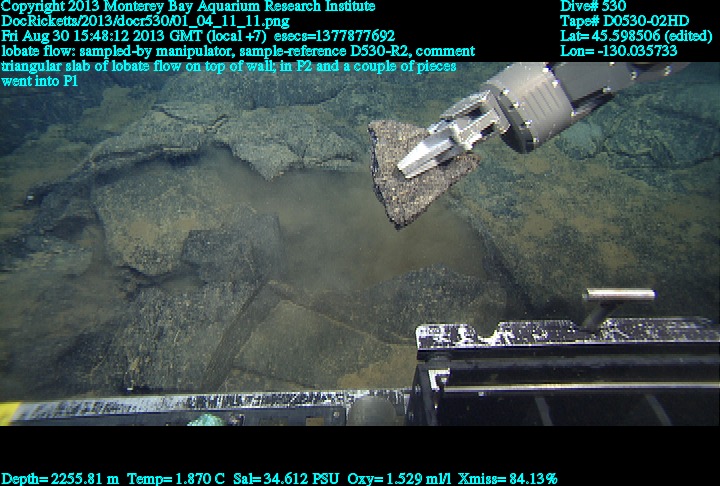Screen dimensions: 720x486
Task: Click the Lat= 45.598506 (edited) reading
Action: pyautogui.click(x=636, y=36)
